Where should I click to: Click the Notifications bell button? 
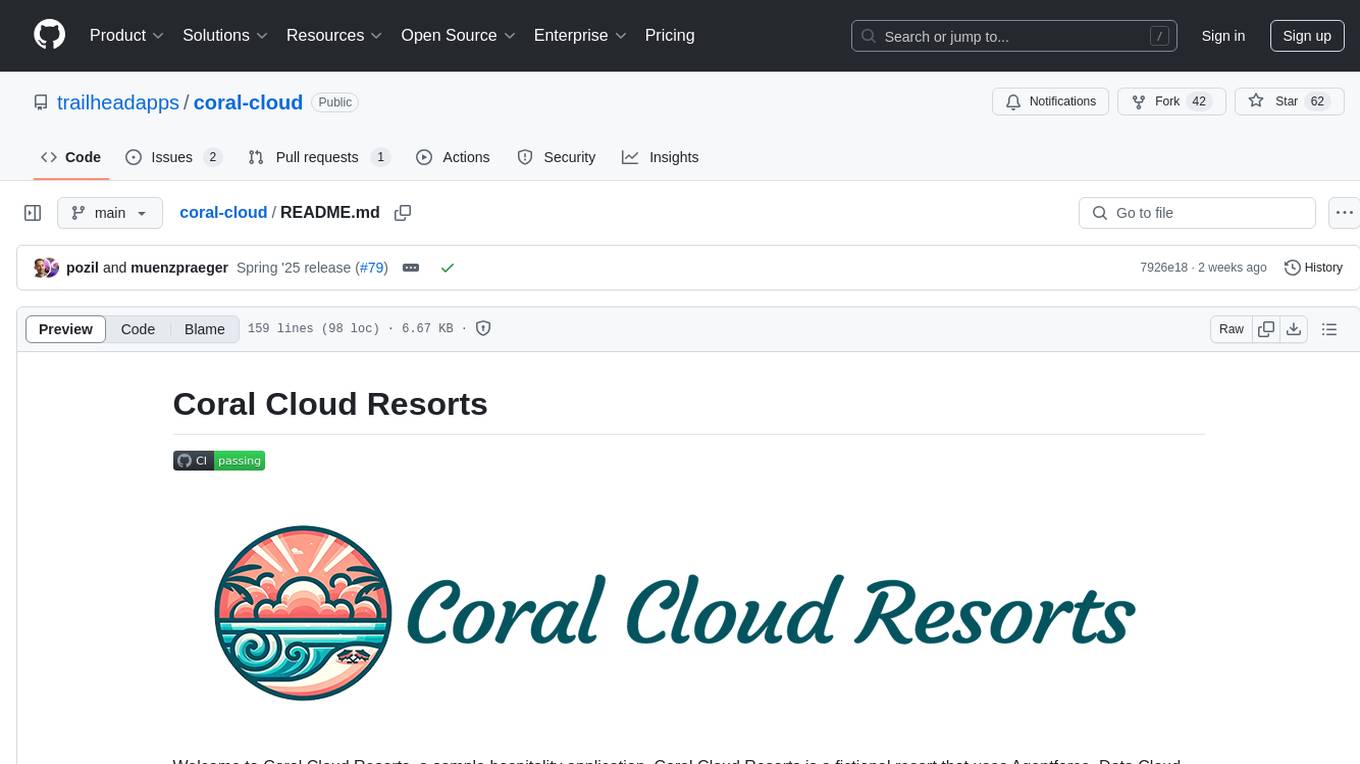(x=1051, y=102)
